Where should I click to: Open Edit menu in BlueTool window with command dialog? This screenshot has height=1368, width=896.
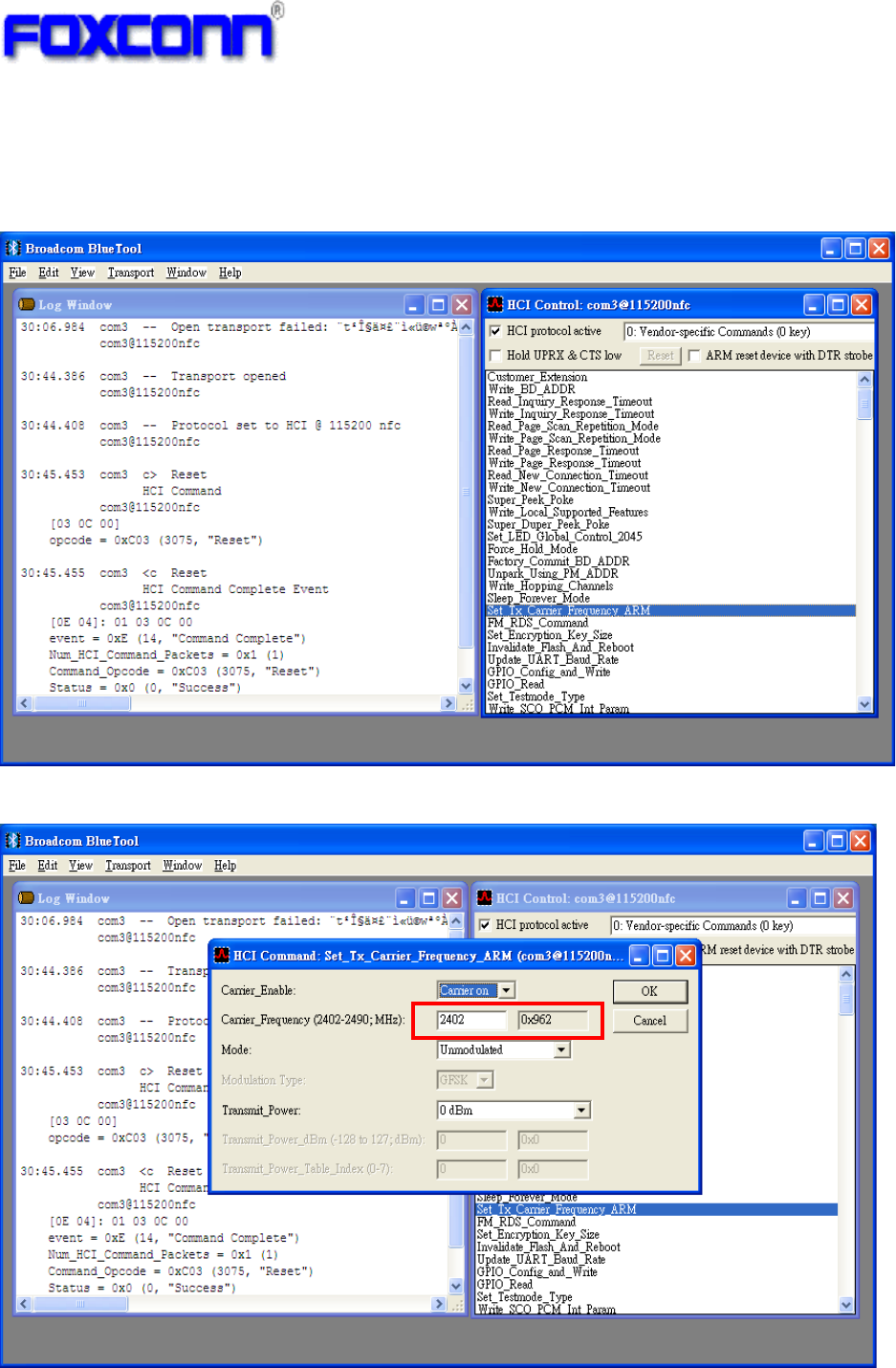[x=48, y=866]
